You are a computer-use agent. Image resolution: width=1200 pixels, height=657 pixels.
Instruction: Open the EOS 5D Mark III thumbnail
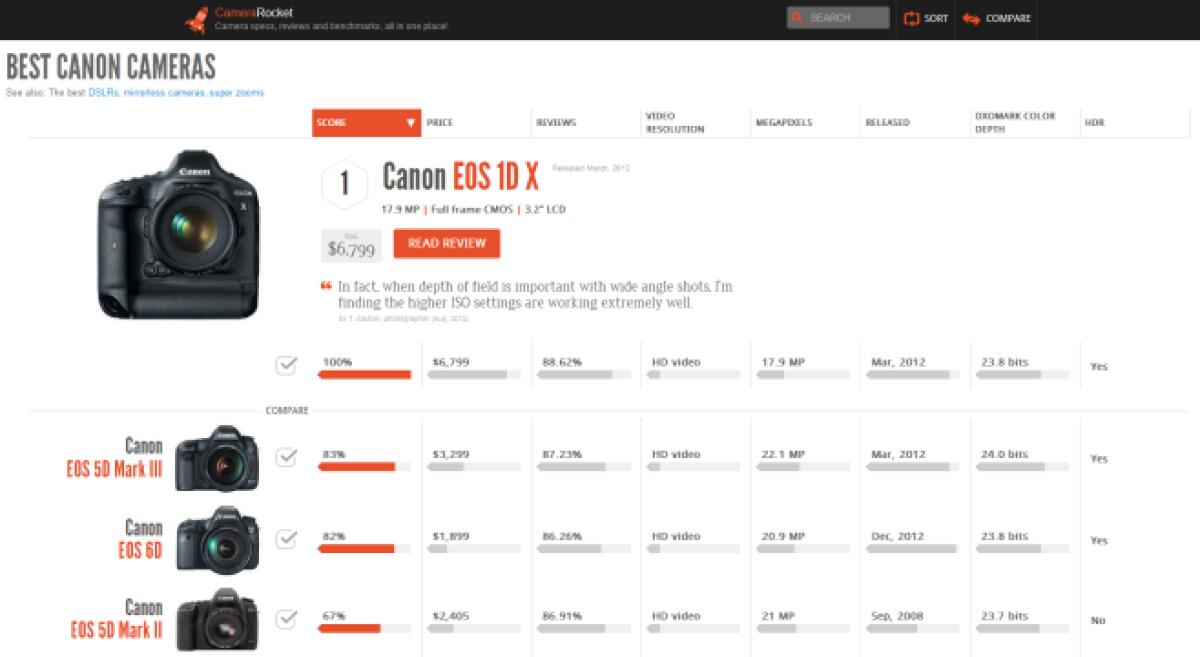point(217,458)
